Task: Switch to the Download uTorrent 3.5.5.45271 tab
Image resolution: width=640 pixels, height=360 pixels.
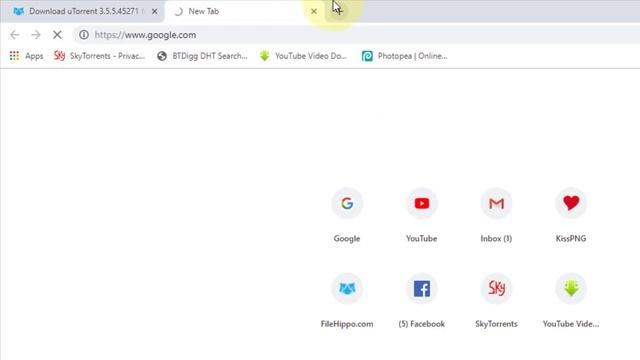Action: pos(82,11)
